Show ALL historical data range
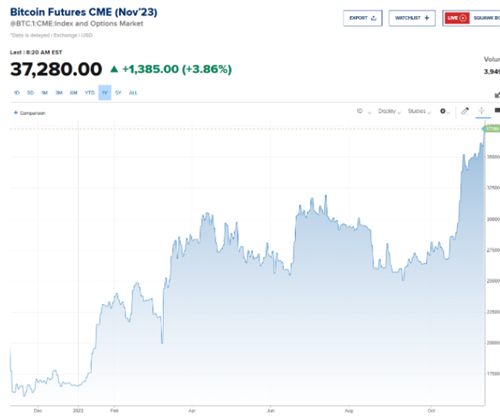 click(133, 93)
